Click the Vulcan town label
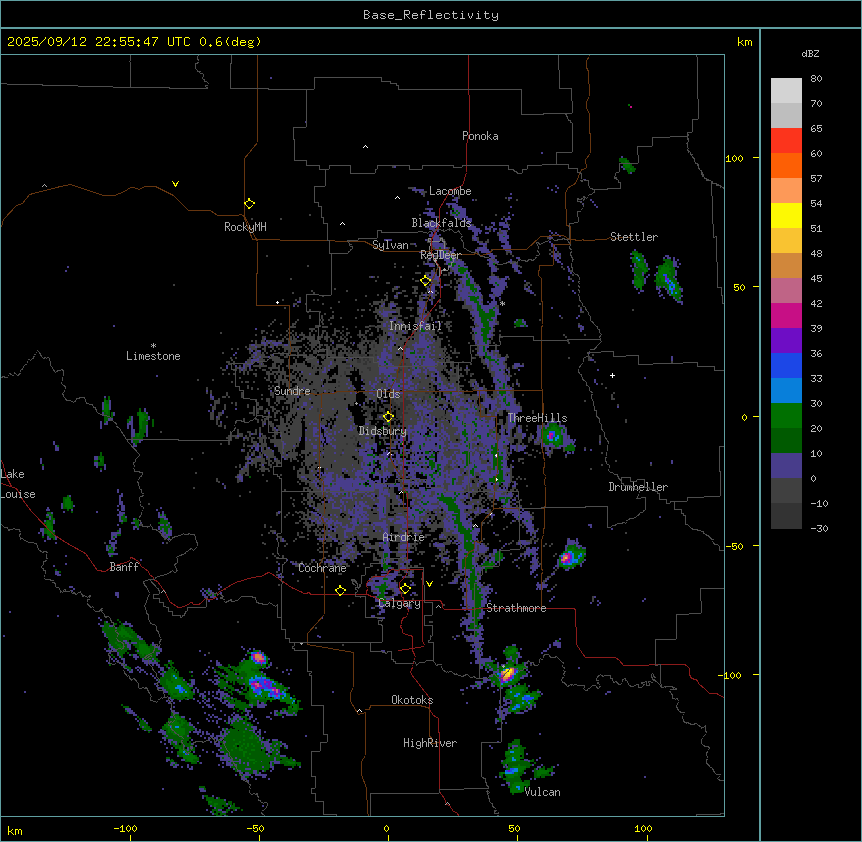Screen dimensions: 862x842 pyautogui.click(x=543, y=792)
